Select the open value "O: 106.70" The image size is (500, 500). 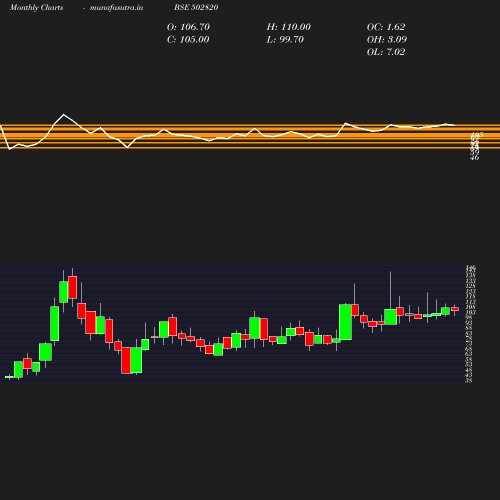click(x=188, y=27)
